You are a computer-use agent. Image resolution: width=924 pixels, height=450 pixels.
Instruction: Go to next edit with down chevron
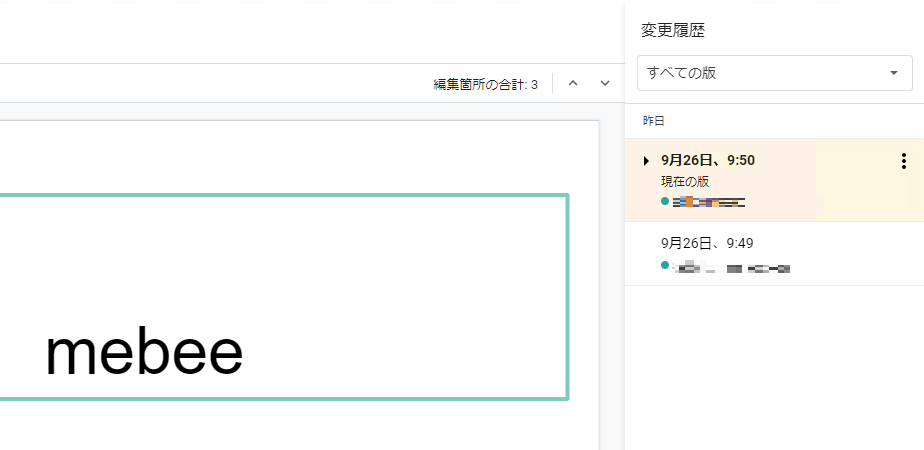(605, 84)
